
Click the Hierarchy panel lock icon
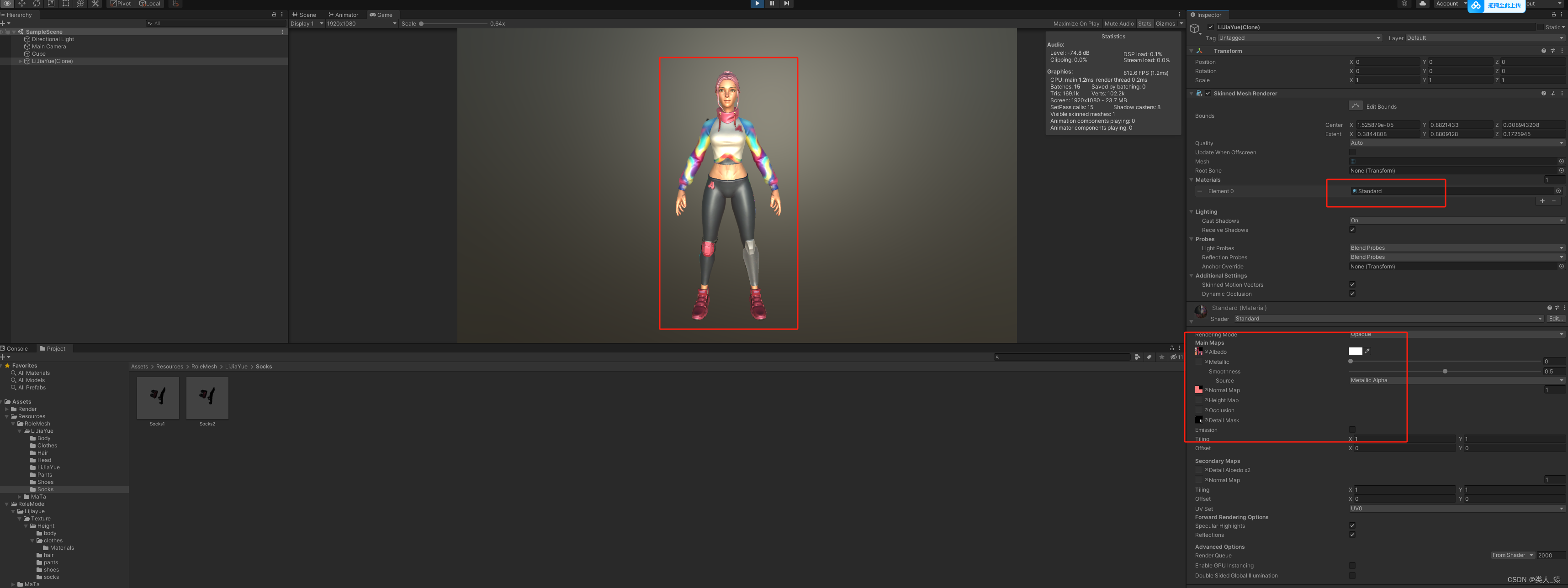coord(274,15)
